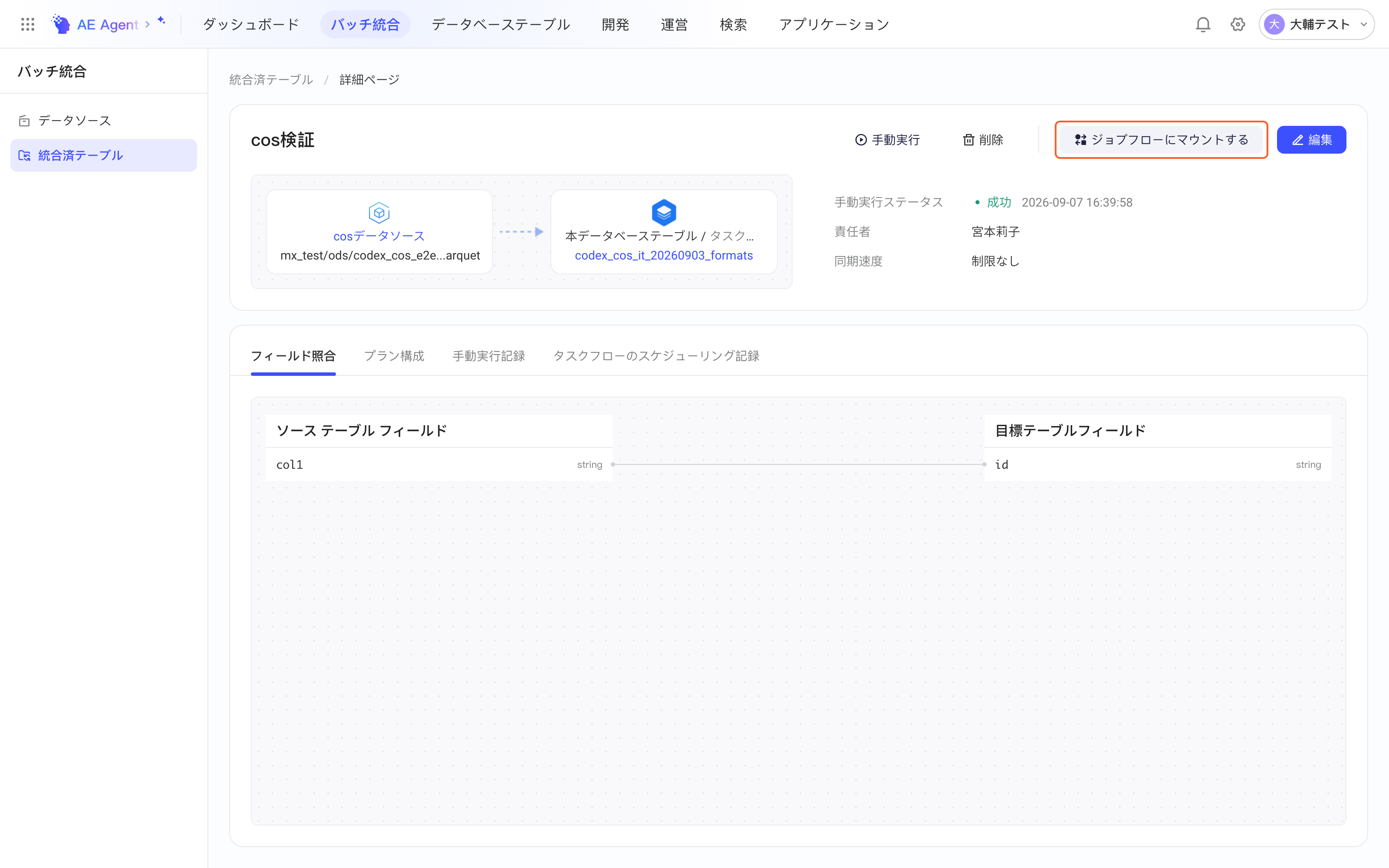Viewport: 1389px width, 868px height.
Task: Expand the chevron after AE Agent
Action: tap(148, 24)
